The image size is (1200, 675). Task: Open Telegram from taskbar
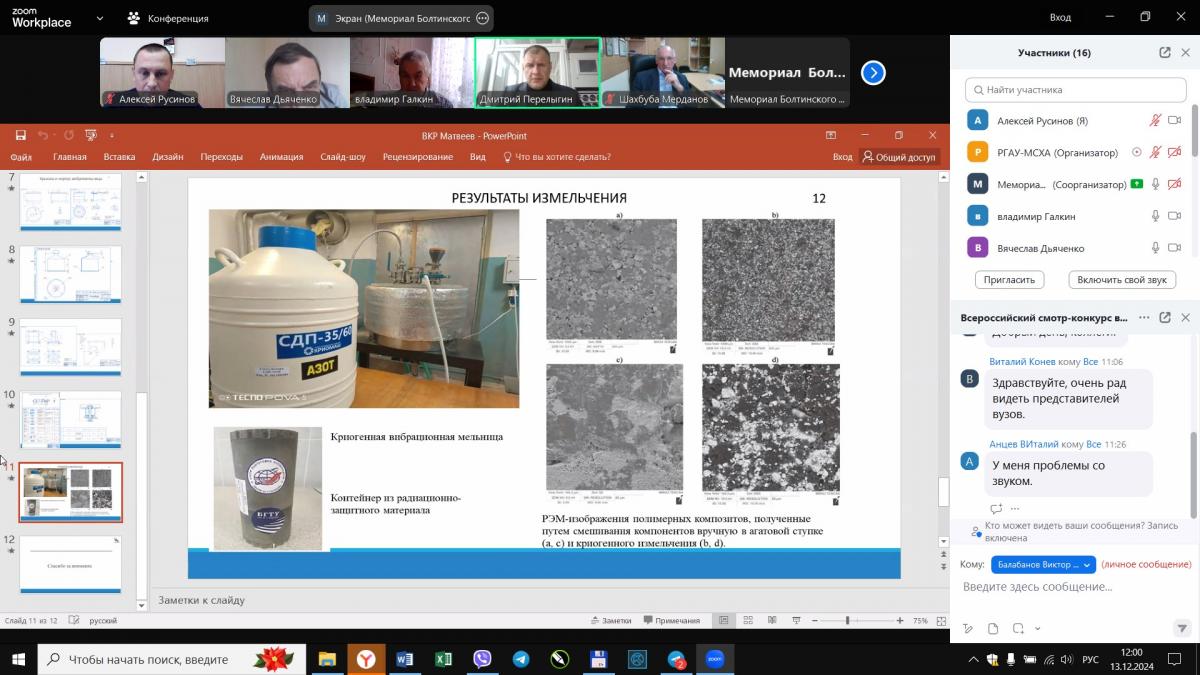coord(521,659)
